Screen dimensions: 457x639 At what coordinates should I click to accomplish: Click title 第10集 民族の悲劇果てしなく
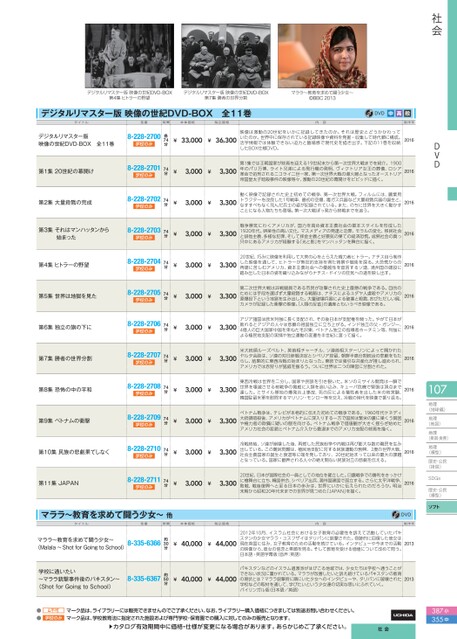[74, 452]
